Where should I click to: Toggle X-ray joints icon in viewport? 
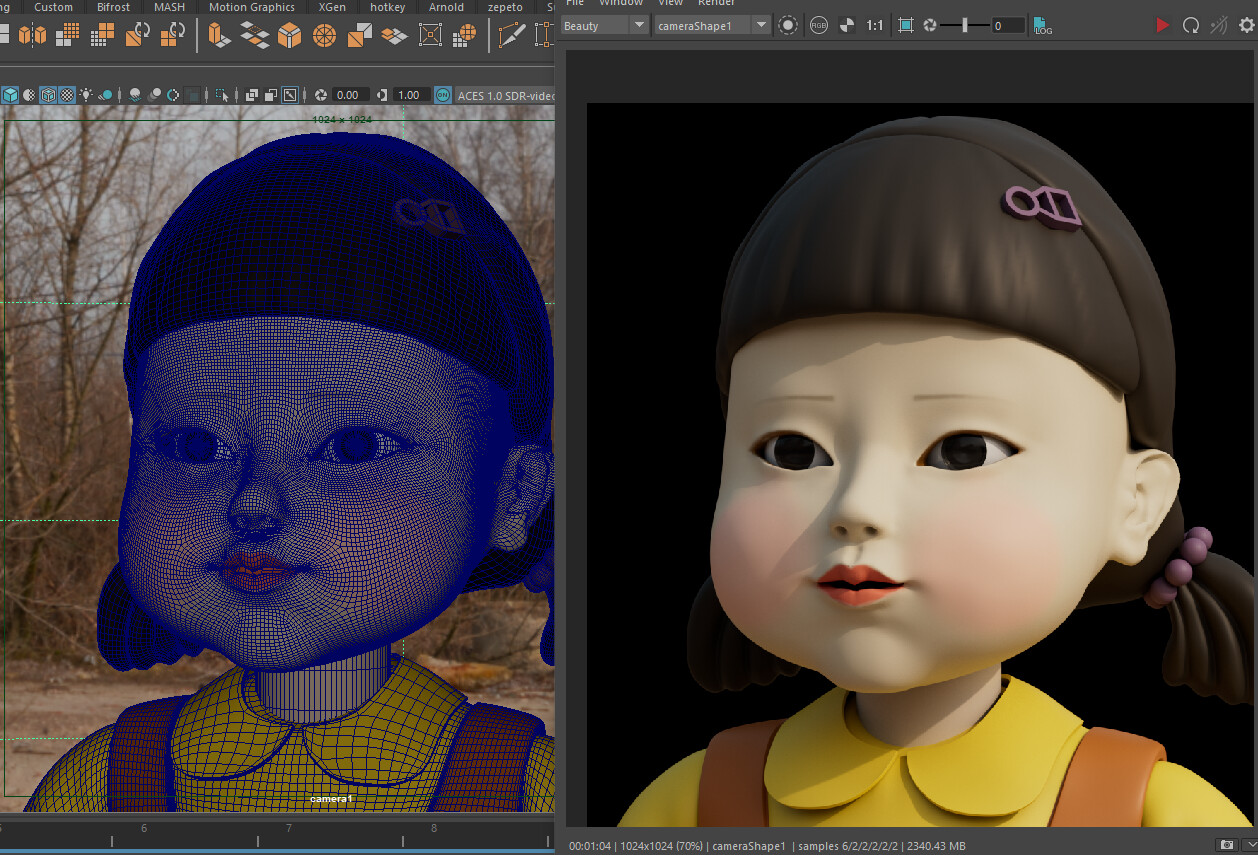click(x=290, y=95)
